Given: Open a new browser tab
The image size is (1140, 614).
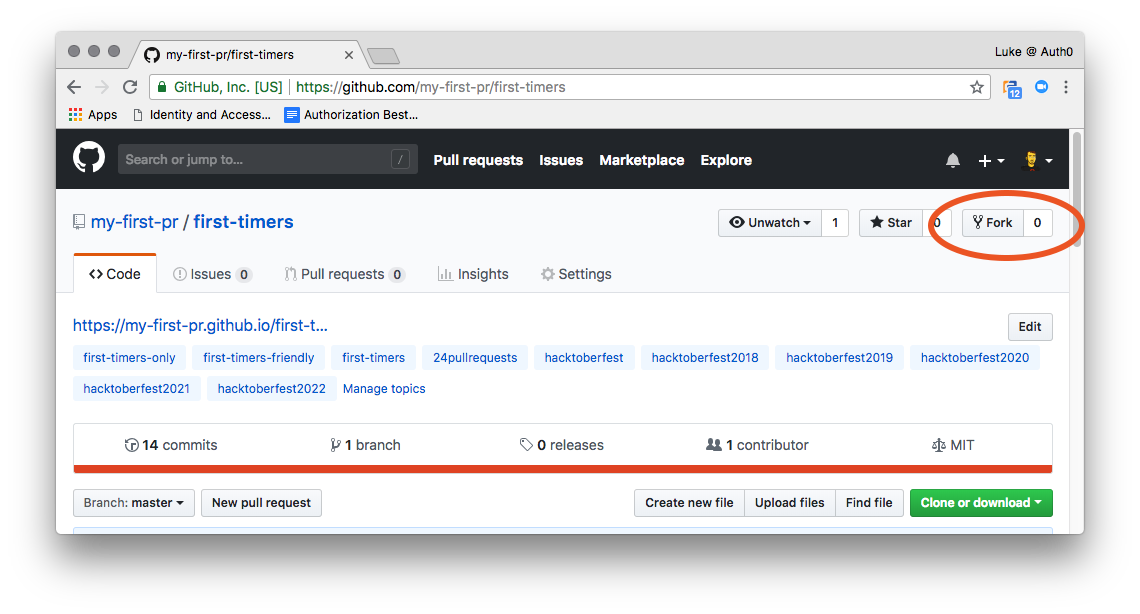Looking at the screenshot, I should [x=383, y=55].
